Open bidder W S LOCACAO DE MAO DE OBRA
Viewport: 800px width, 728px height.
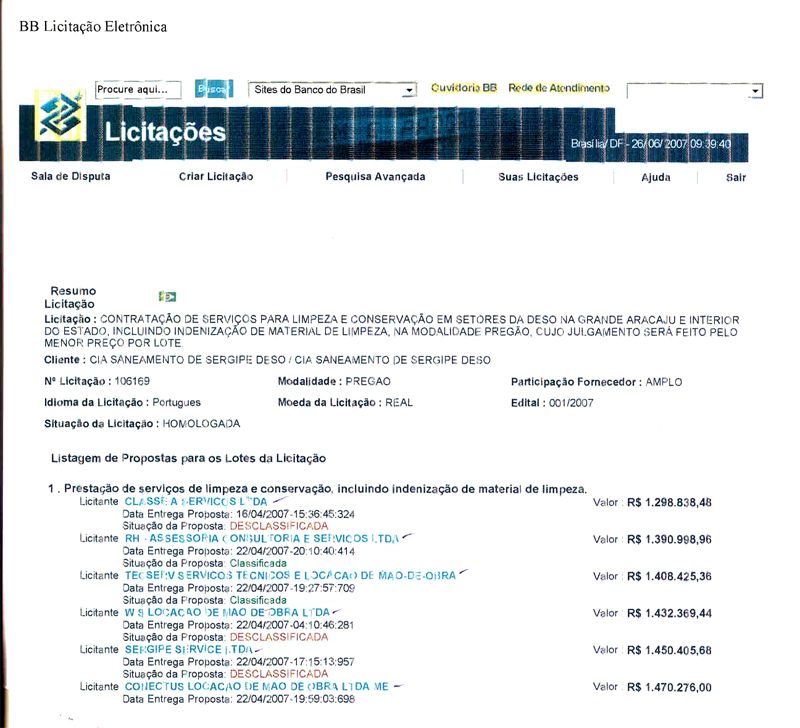pos(227,612)
